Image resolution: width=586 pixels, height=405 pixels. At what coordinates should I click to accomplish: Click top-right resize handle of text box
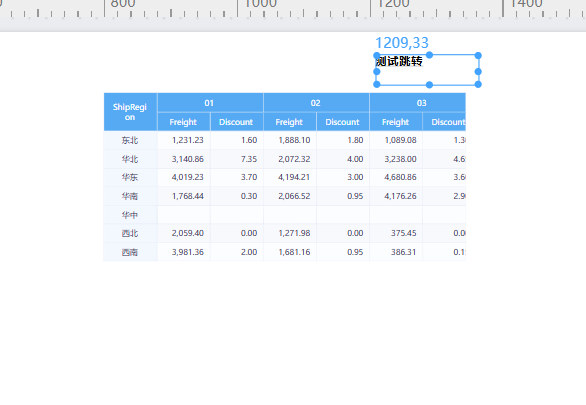coord(478,56)
